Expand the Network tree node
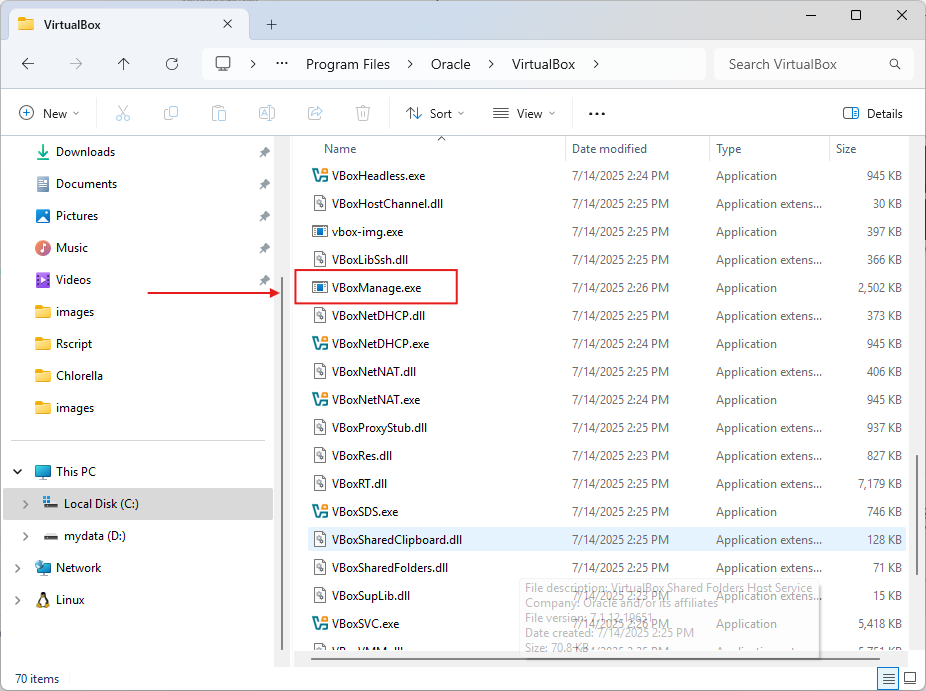The image size is (926, 691). 18,568
